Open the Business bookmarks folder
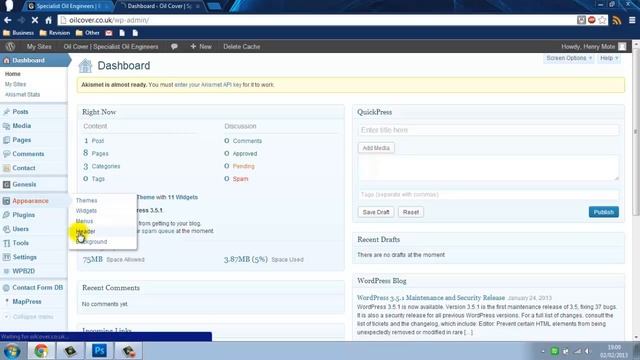Image resolution: width=640 pixels, height=360 pixels. 19,33
